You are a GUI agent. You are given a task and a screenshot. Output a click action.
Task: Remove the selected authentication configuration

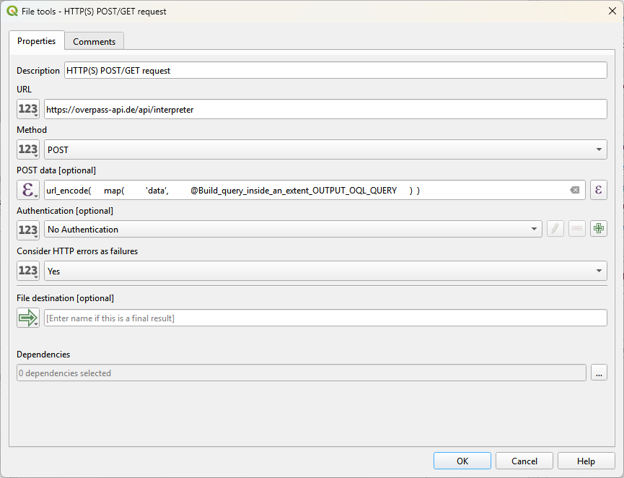click(577, 229)
